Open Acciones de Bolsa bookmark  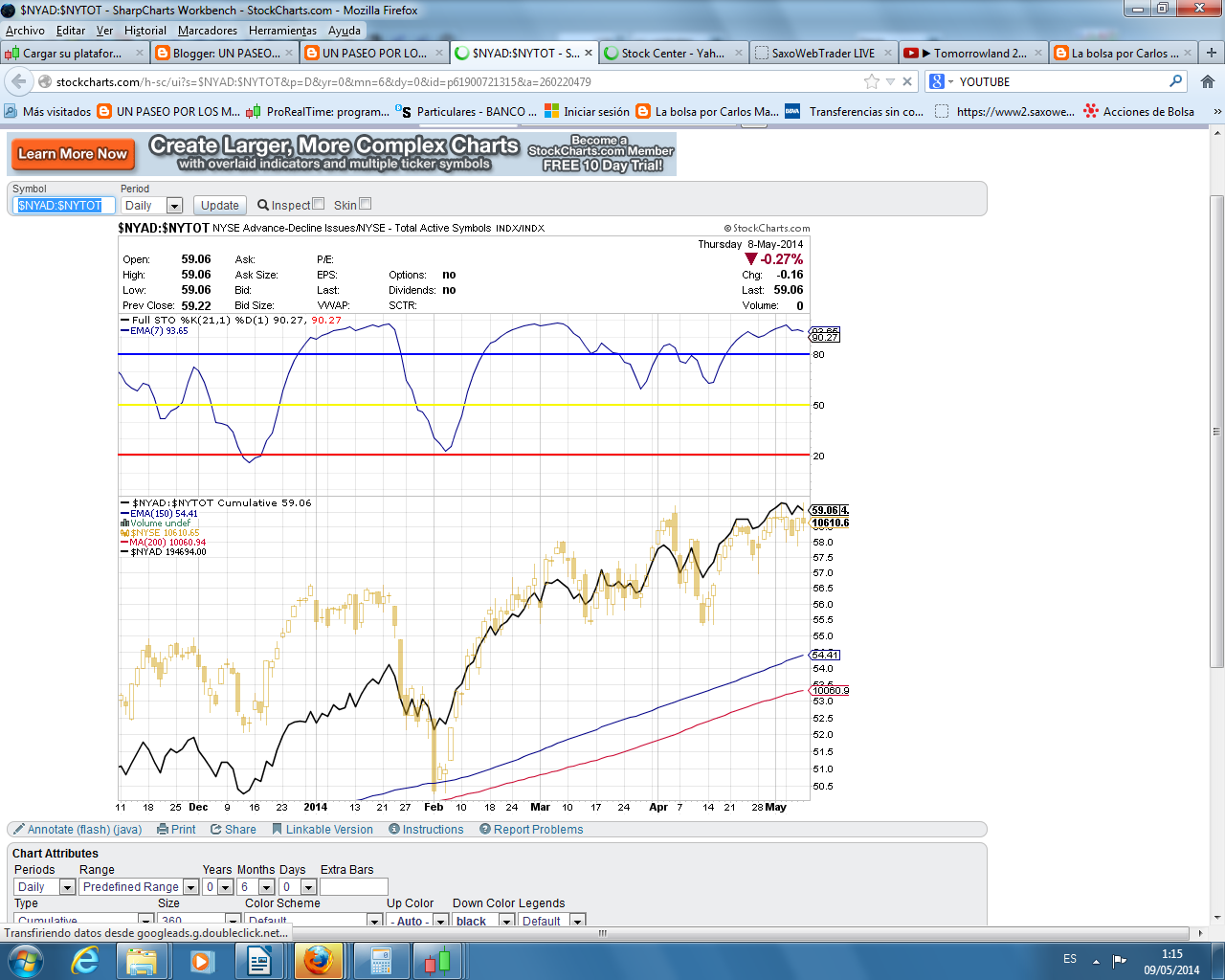[x=1139, y=111]
